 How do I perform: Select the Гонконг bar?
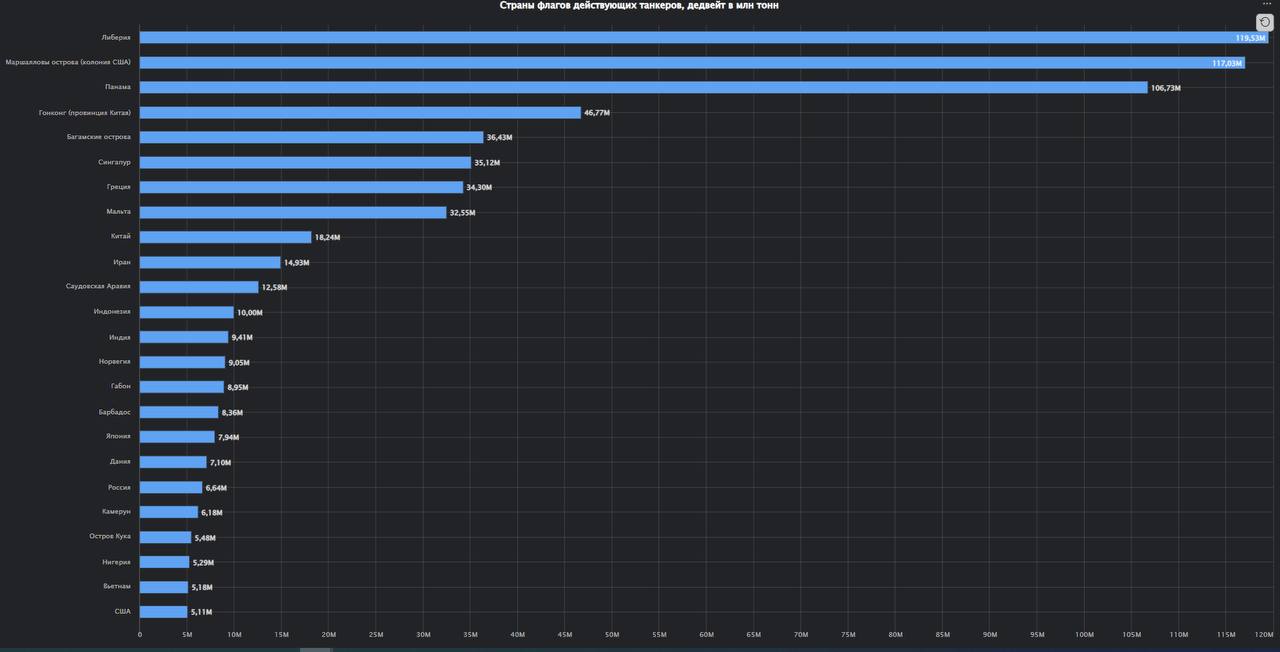[360, 112]
